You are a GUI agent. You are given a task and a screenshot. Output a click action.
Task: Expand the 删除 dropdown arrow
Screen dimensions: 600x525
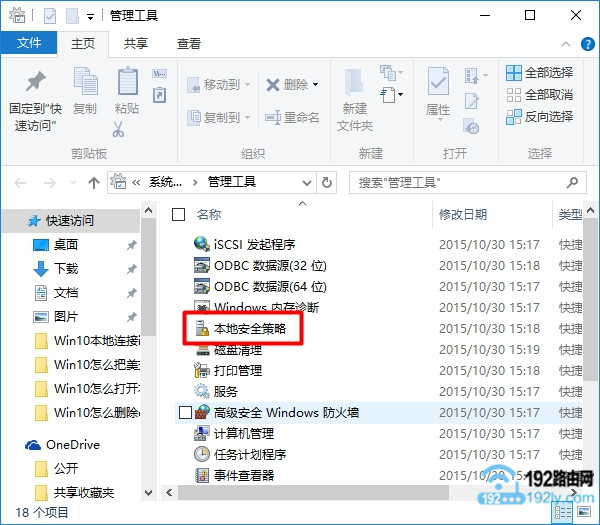pyautogui.click(x=316, y=85)
